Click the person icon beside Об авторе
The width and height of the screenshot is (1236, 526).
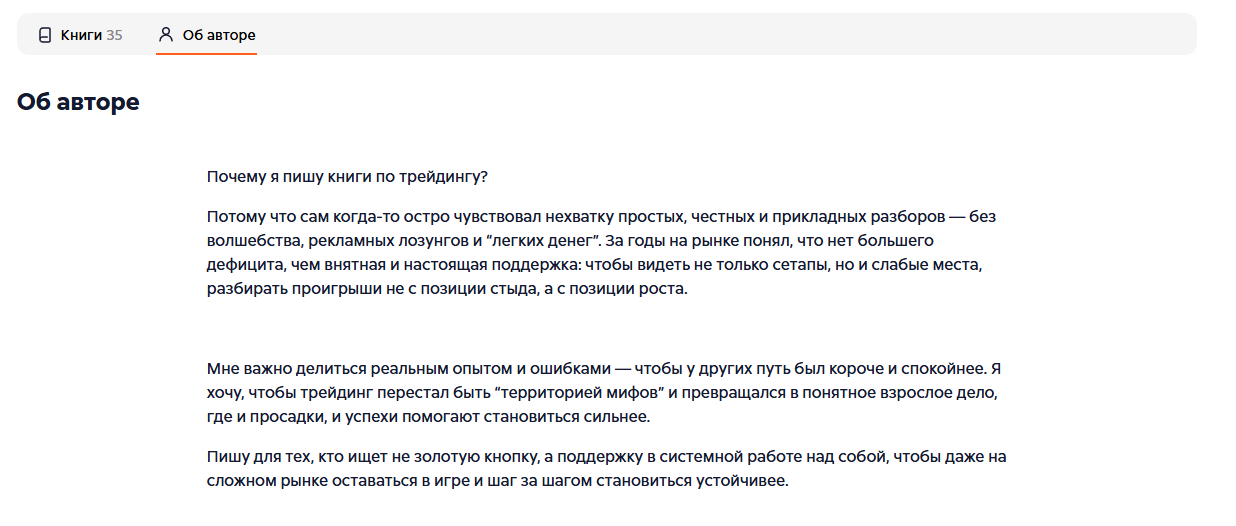(x=166, y=35)
